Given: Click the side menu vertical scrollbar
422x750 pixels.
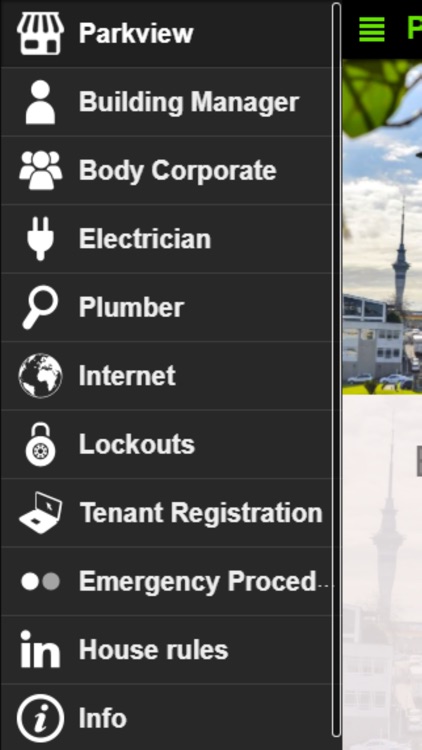Looking at the screenshot, I should 337,369.
